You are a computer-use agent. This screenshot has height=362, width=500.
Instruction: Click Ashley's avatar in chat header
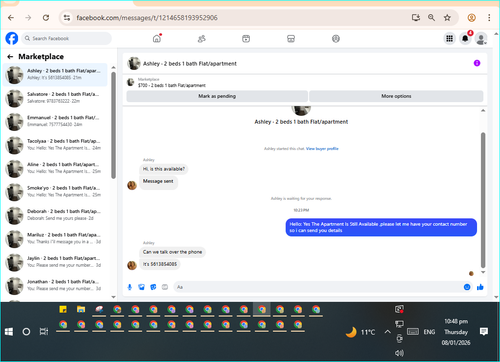(x=134, y=63)
